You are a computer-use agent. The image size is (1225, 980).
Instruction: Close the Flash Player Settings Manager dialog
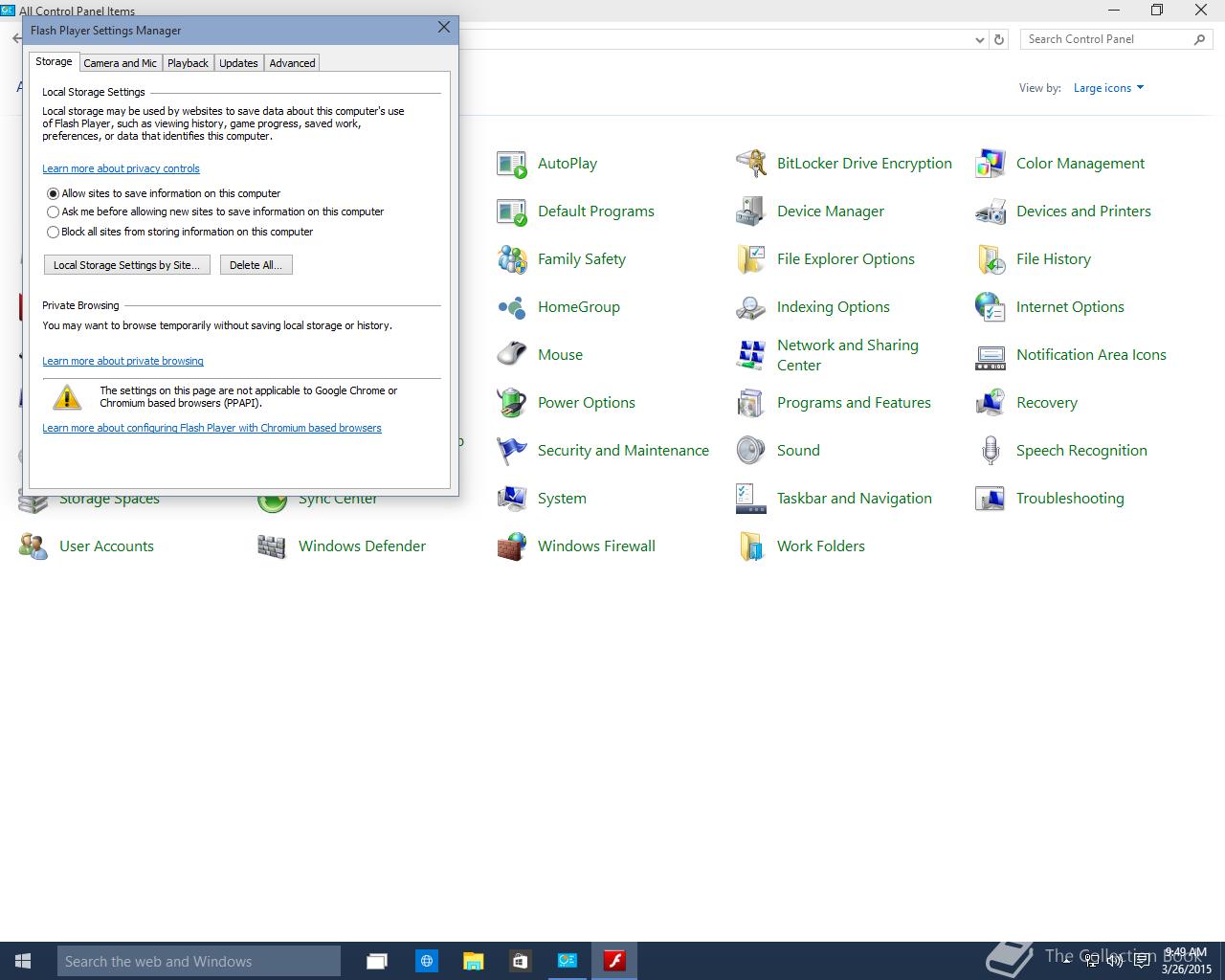(x=444, y=28)
